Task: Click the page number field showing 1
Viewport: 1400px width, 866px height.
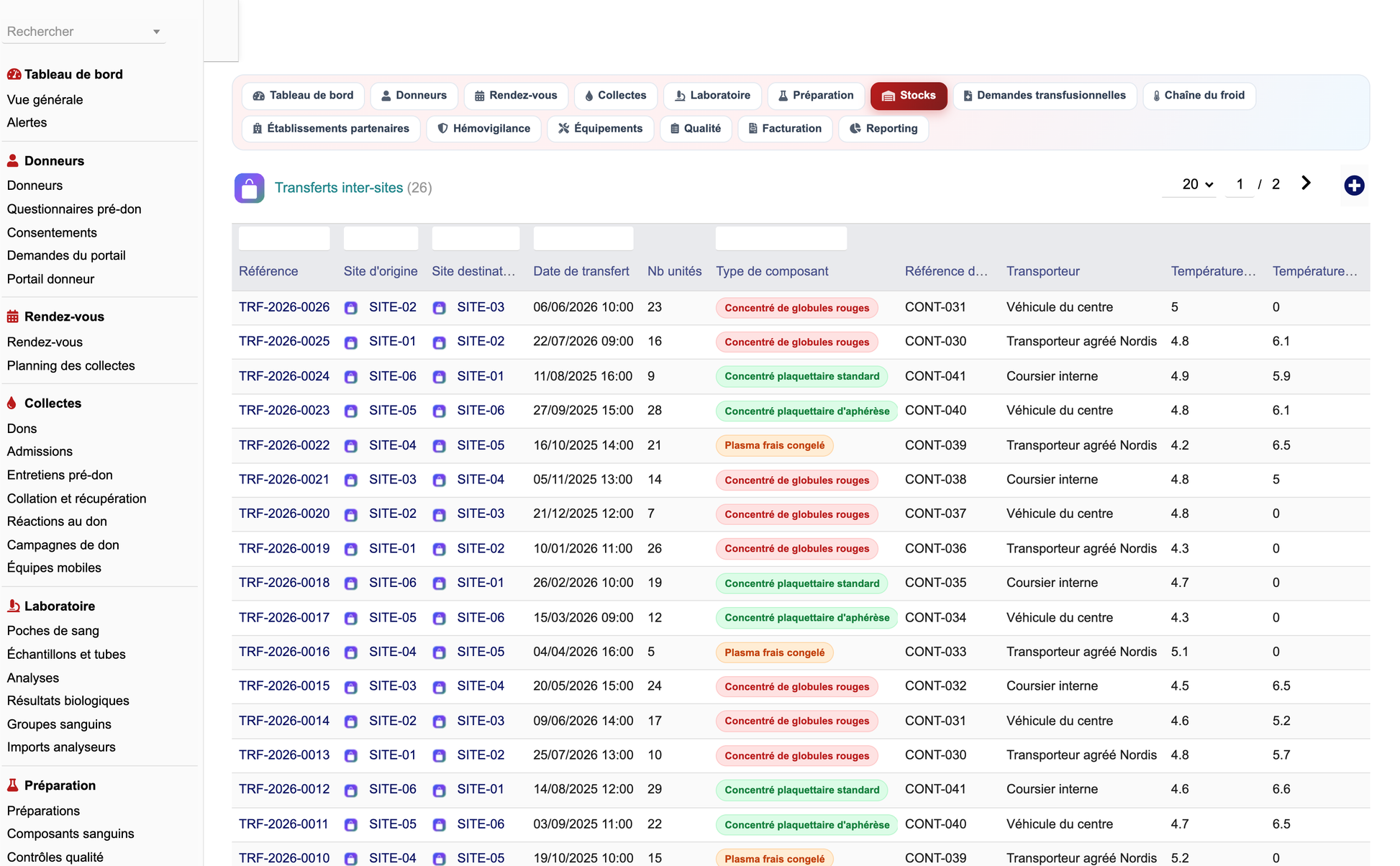Action: [1240, 184]
